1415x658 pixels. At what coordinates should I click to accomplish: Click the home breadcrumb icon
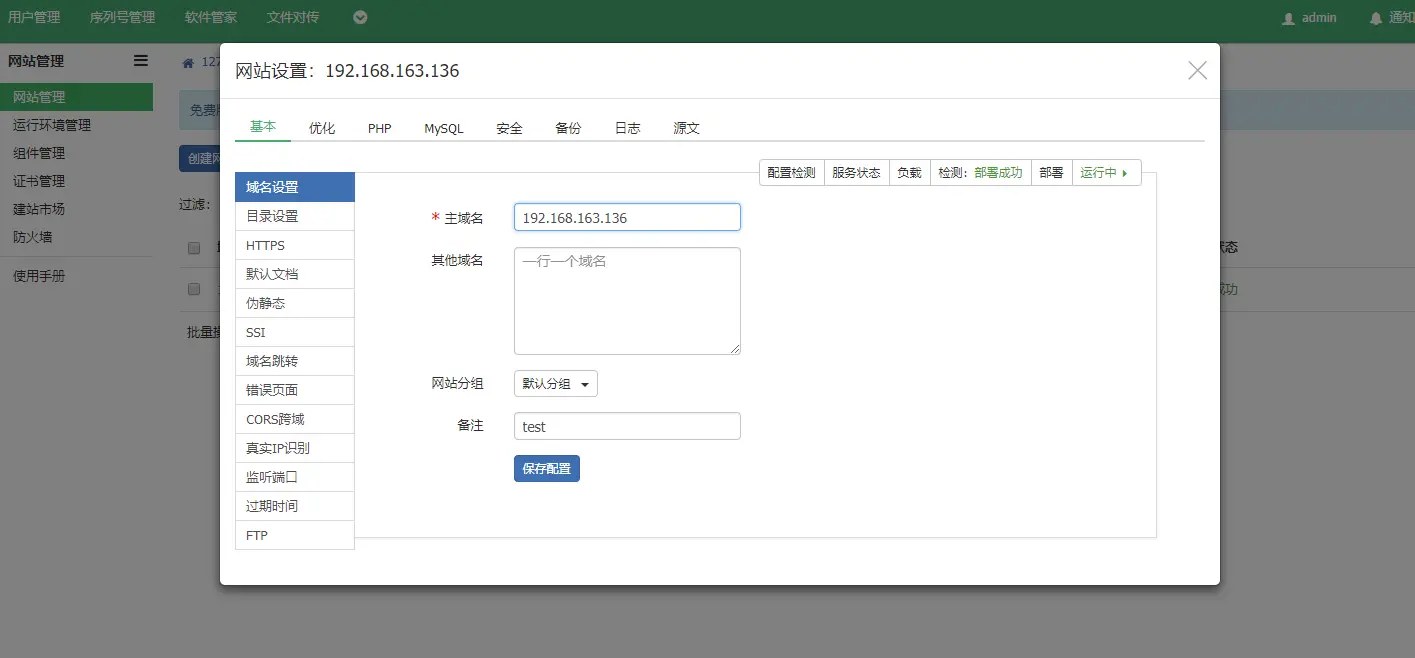[x=187, y=60]
